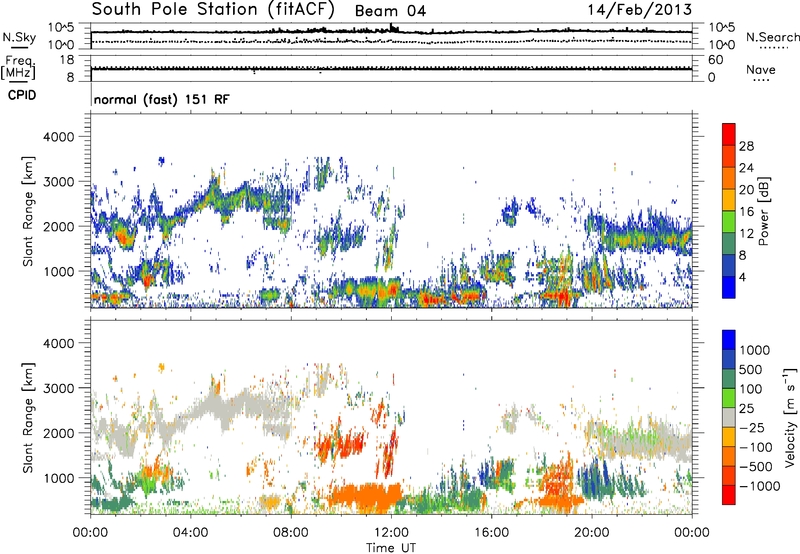Click the "08:00" time tick label
Screen dimensions: 800x554
[291, 533]
